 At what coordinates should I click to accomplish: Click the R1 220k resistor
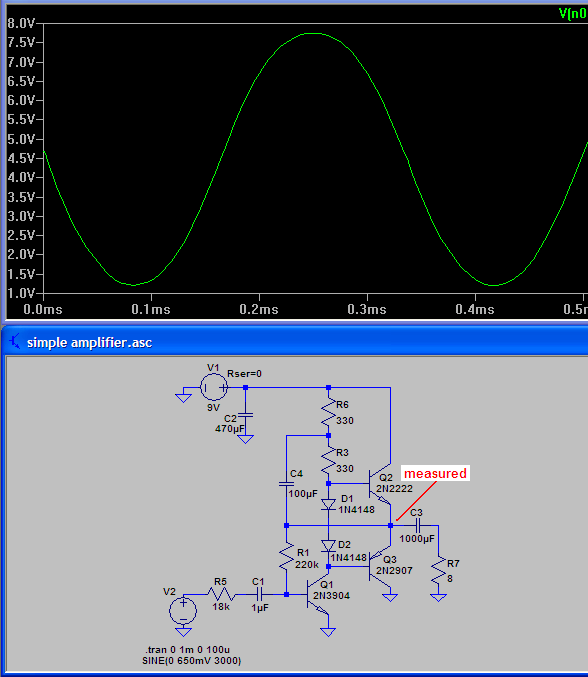pyautogui.click(x=287, y=557)
